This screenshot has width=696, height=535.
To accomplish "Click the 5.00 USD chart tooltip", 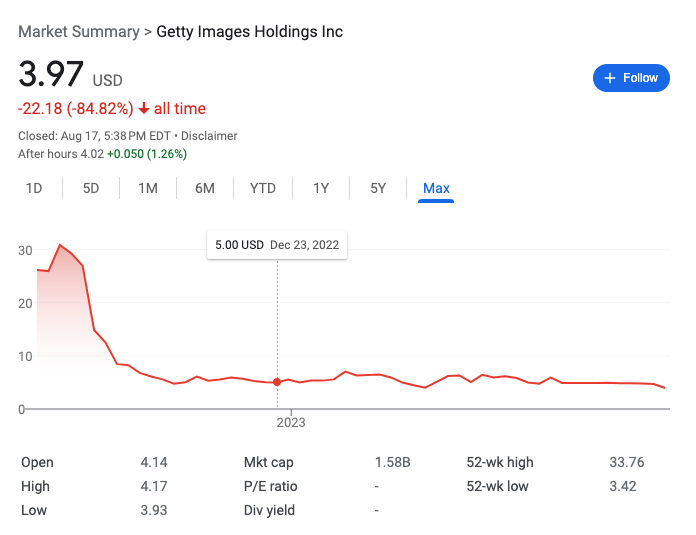I will tap(277, 245).
